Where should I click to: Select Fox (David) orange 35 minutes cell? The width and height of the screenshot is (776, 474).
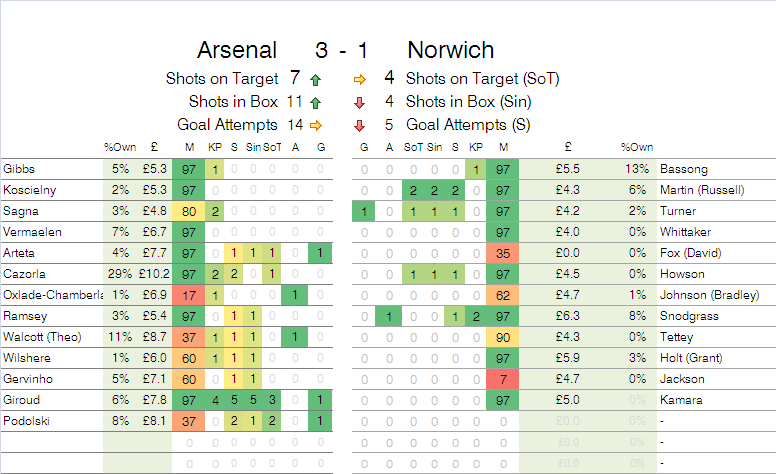(503, 253)
